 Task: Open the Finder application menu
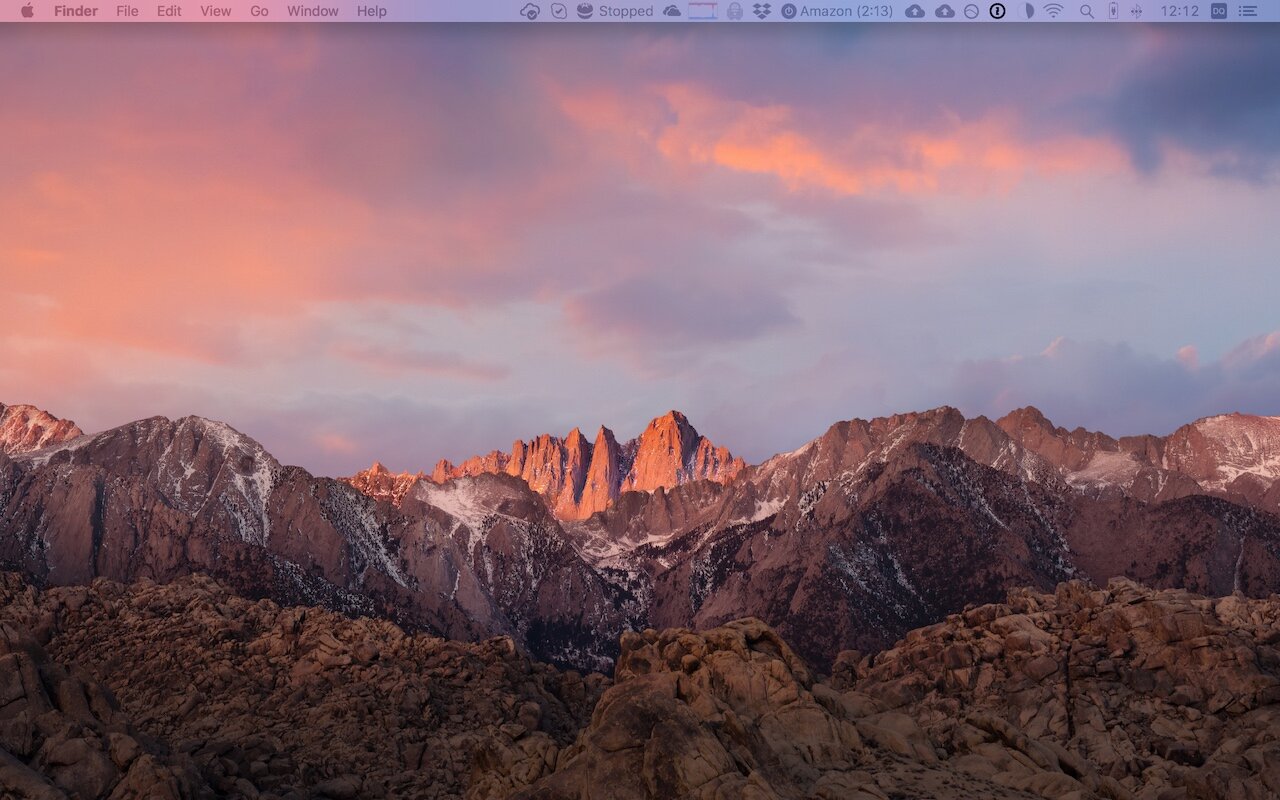coord(76,11)
